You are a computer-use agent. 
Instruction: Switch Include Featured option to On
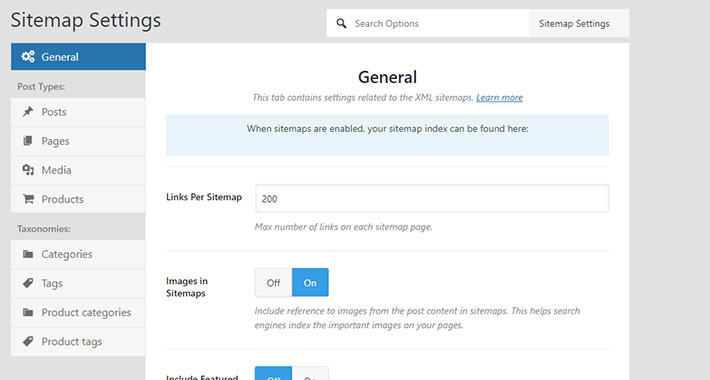pyautogui.click(x=310, y=374)
